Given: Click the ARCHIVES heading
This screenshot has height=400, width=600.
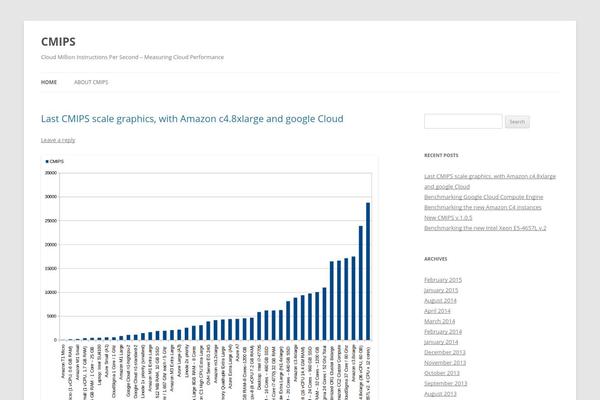Looking at the screenshot, I should [x=435, y=259].
